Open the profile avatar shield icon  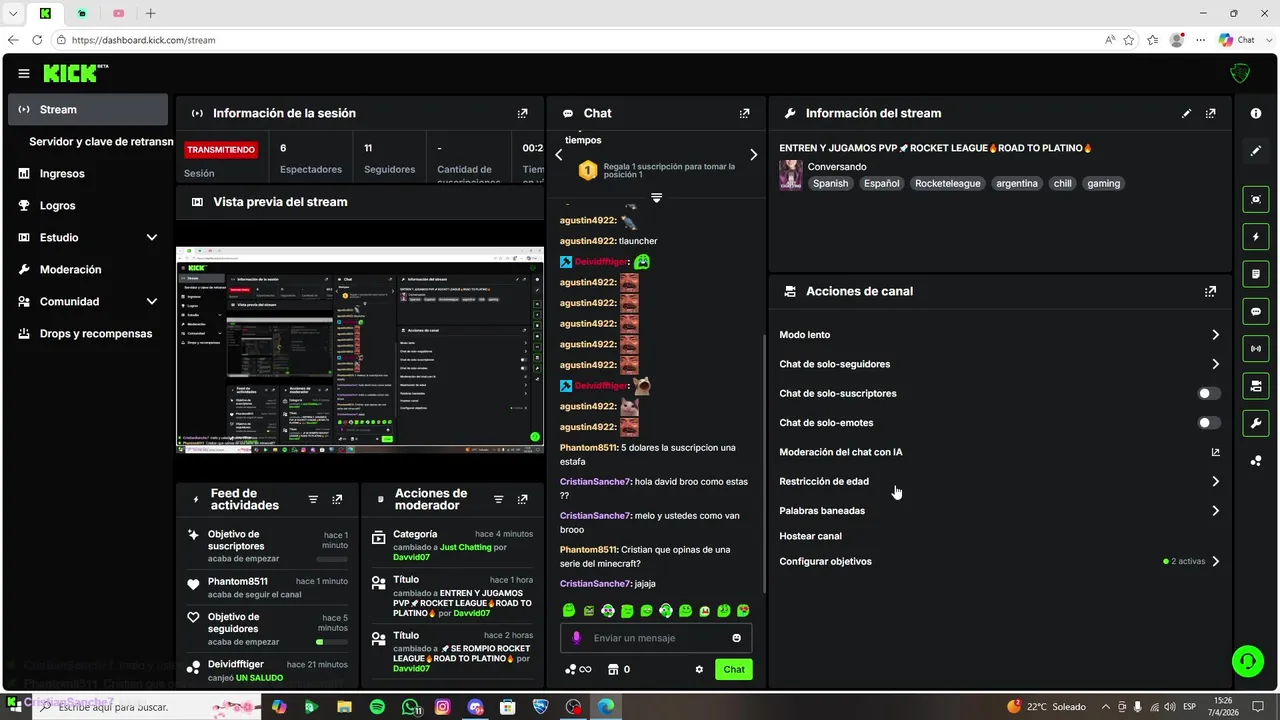(1240, 73)
